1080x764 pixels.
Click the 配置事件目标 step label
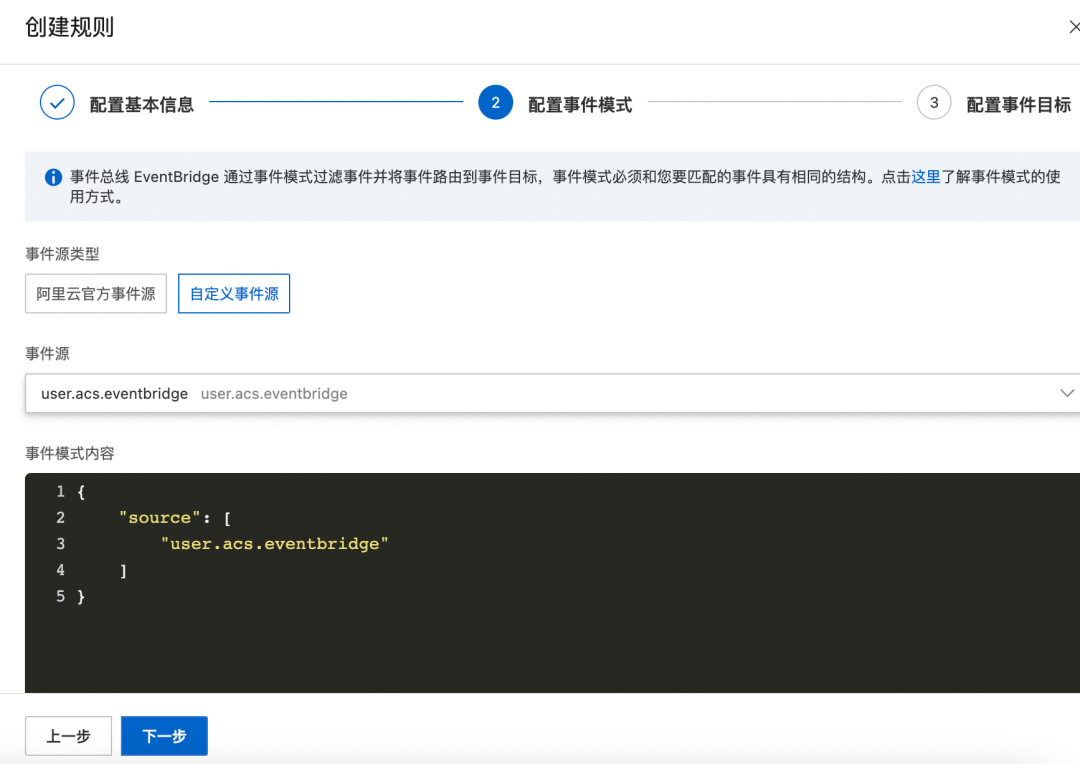coord(1019,105)
